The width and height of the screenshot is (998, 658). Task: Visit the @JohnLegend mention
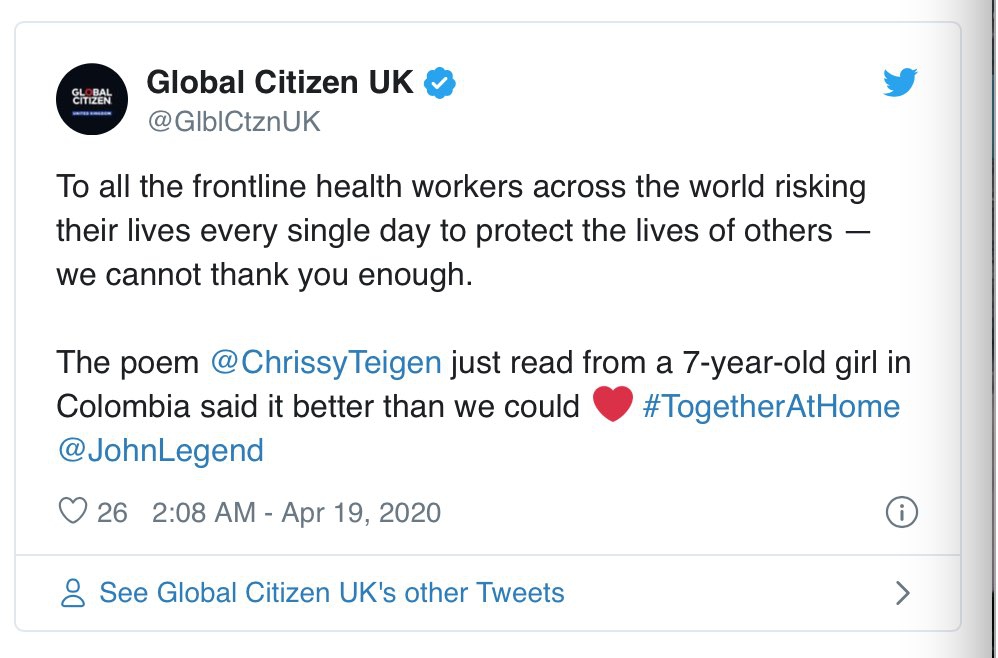160,450
